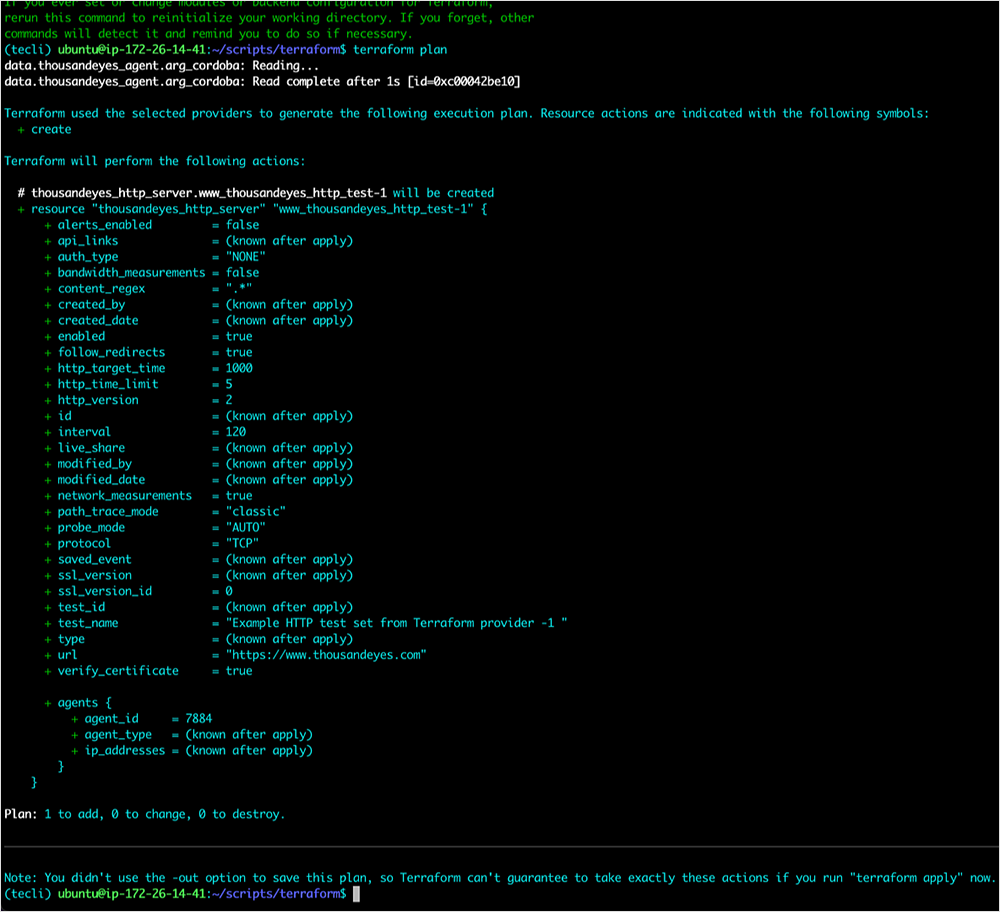
Task: Click the http_target_time value 1000
Action: pyautogui.click(x=239, y=368)
